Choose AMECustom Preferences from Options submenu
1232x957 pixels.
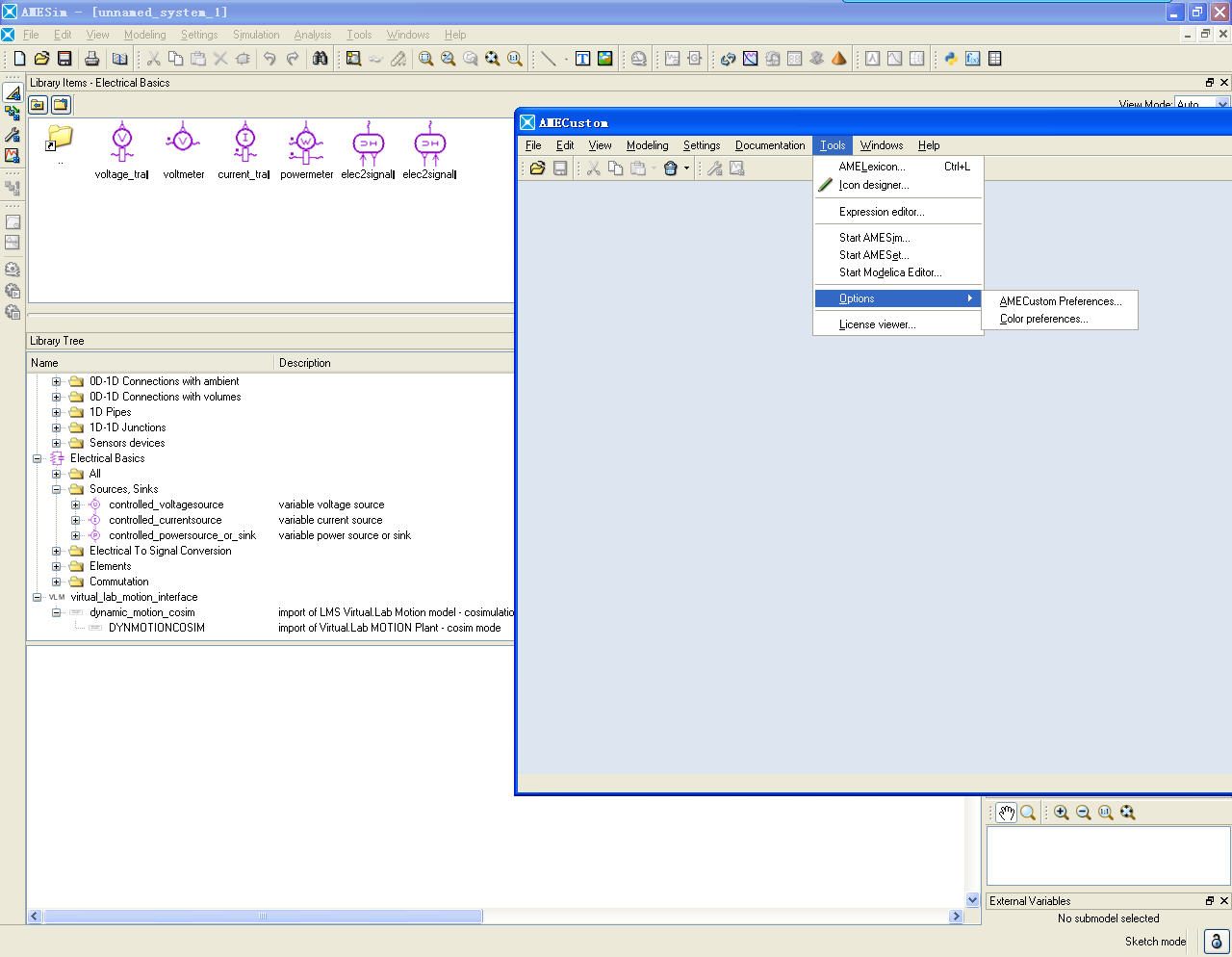[x=1060, y=301]
